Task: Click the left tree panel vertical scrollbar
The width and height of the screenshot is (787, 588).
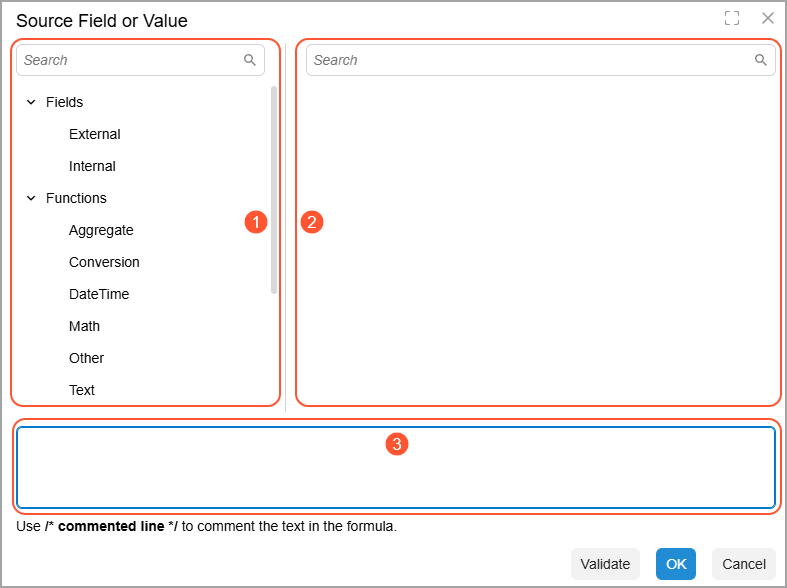Action: pyautogui.click(x=274, y=190)
